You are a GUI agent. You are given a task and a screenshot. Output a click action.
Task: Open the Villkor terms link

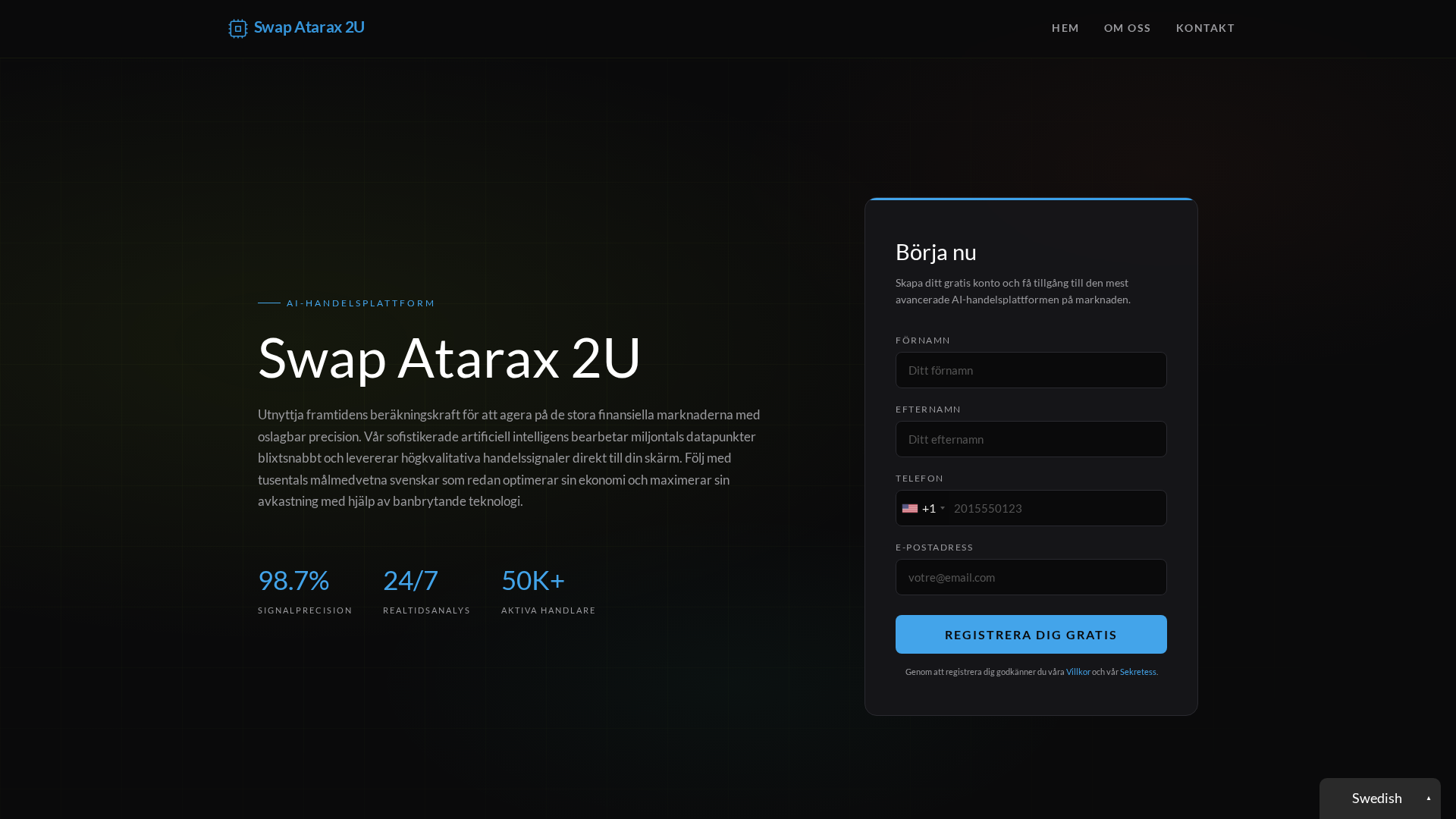[x=1078, y=672]
